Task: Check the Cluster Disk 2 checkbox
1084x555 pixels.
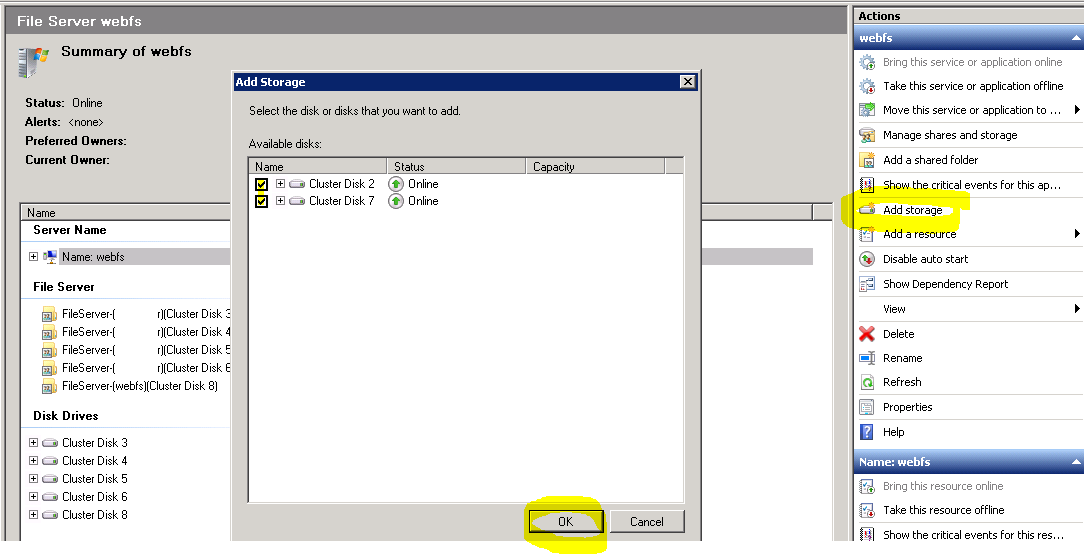Action: click(x=261, y=185)
